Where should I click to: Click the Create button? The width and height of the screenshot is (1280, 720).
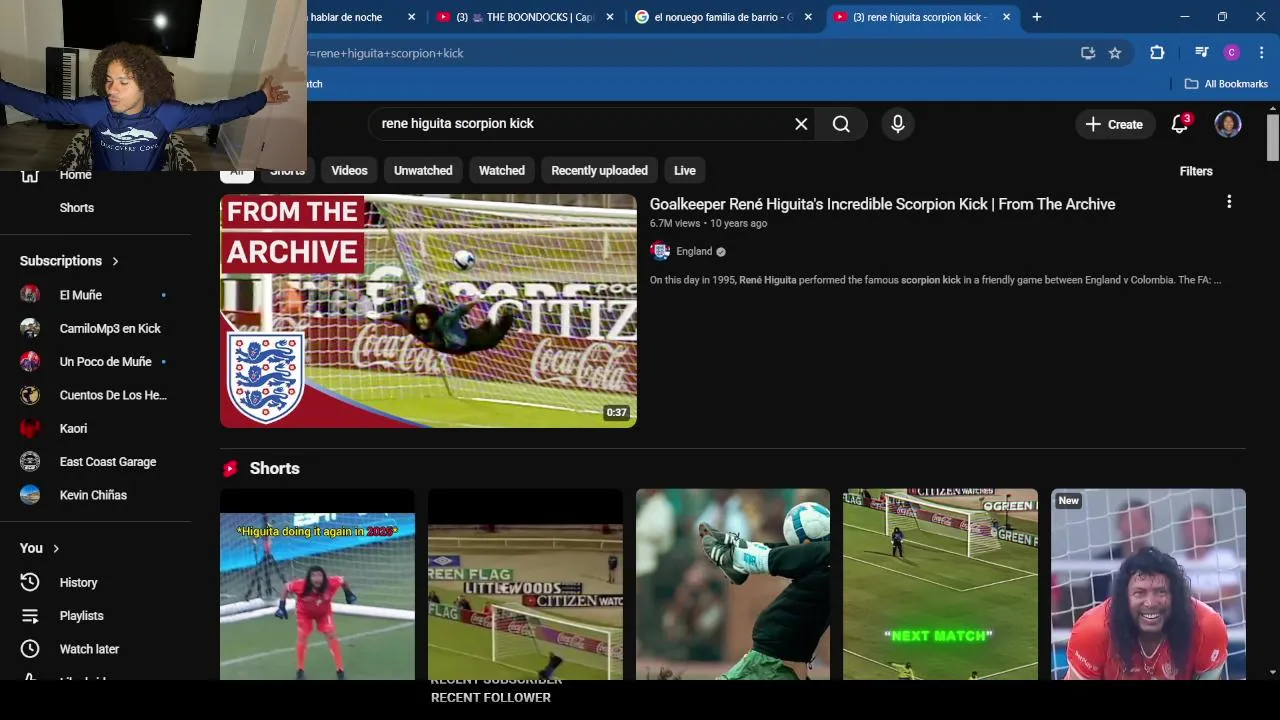[x=1114, y=124]
